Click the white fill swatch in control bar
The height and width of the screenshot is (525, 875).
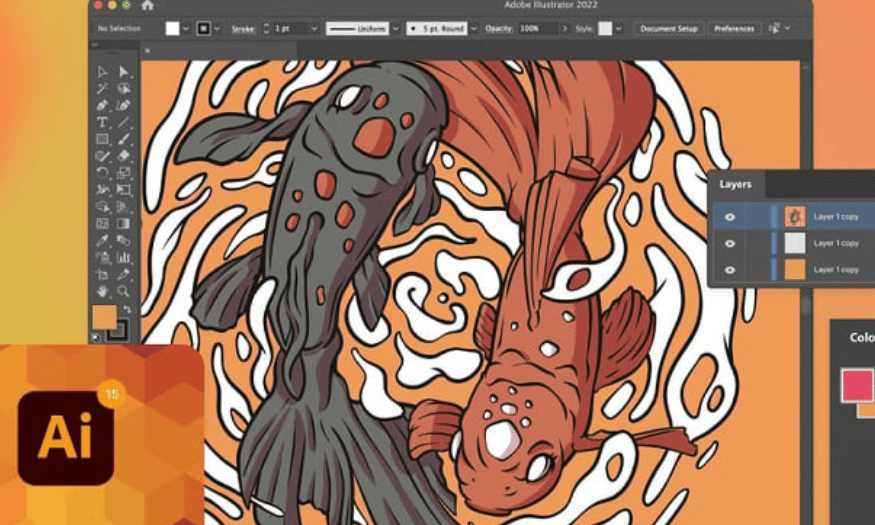pyautogui.click(x=172, y=28)
